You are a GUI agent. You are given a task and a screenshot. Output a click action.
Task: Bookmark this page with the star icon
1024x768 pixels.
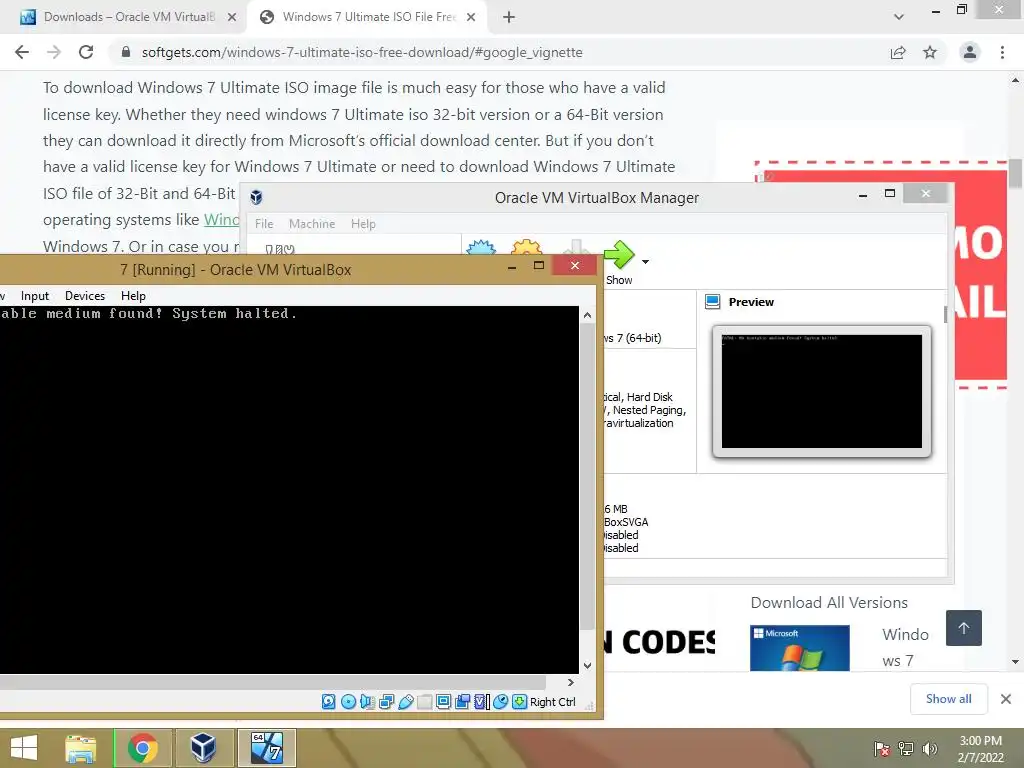pos(930,52)
